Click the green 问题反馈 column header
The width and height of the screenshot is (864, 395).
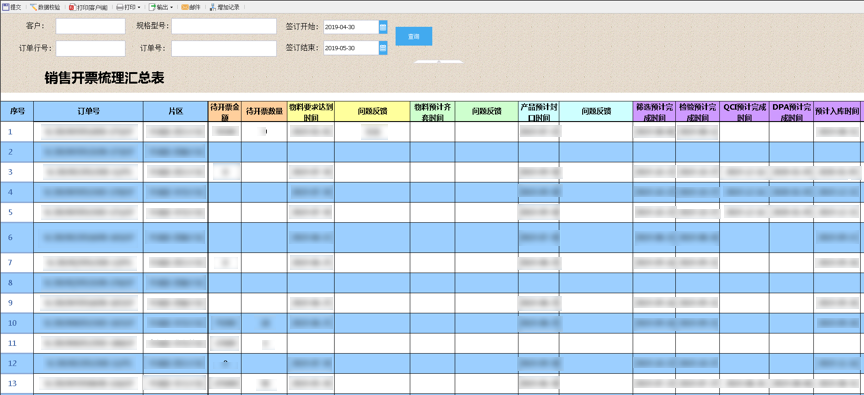(x=487, y=111)
